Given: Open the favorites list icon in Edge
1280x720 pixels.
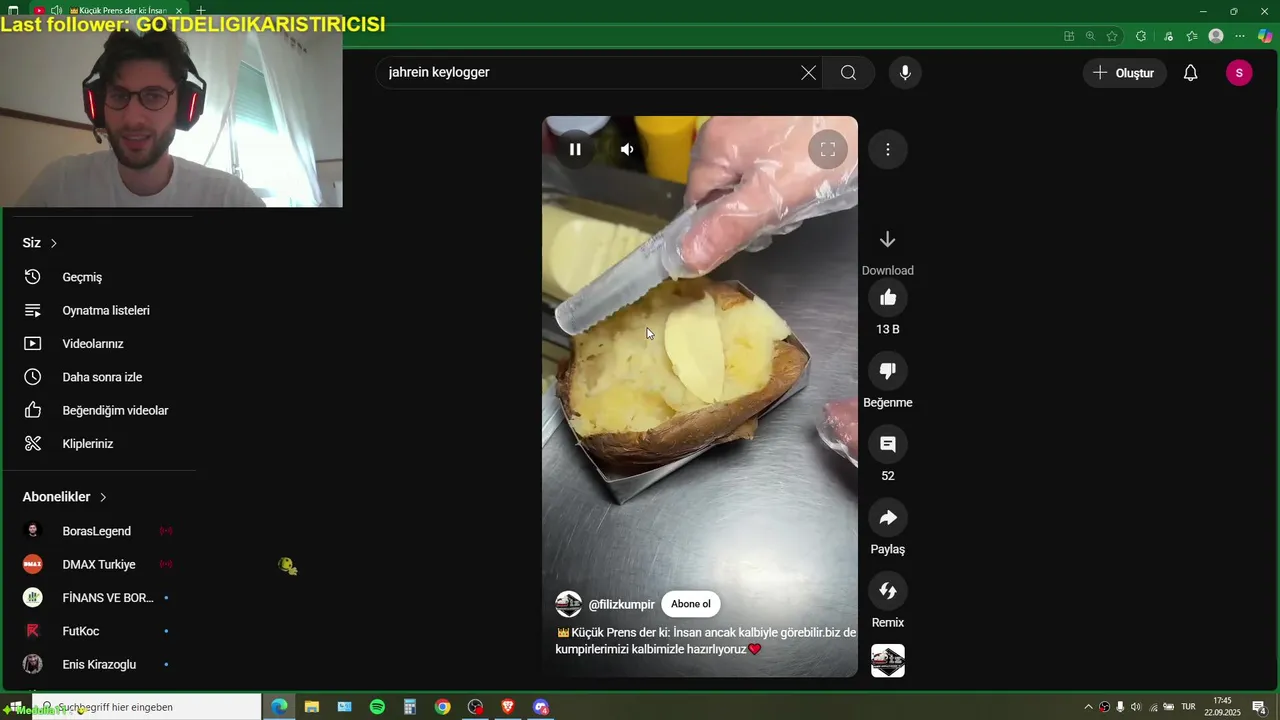Looking at the screenshot, I should 1192,36.
